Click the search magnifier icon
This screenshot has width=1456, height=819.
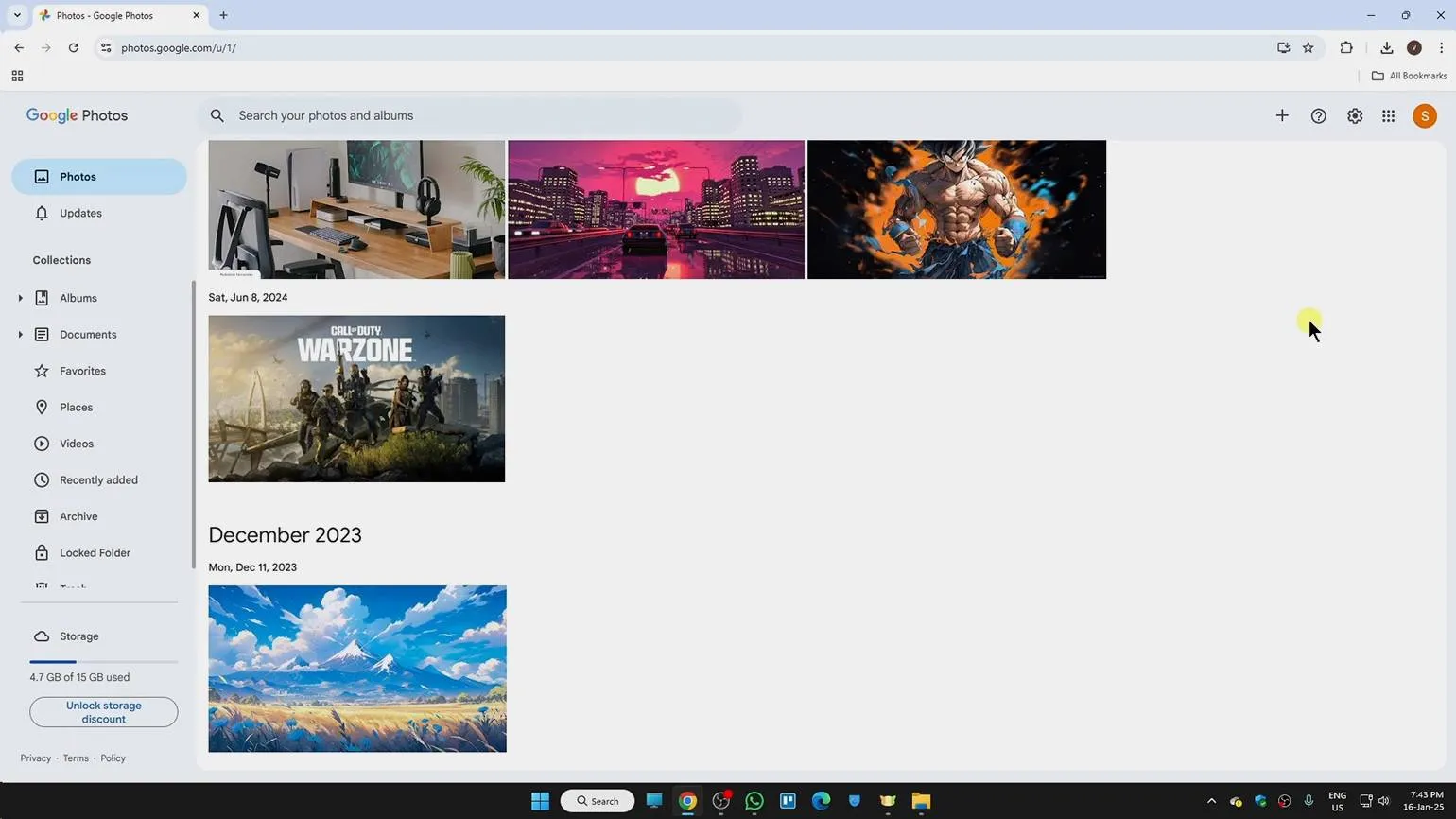[217, 115]
